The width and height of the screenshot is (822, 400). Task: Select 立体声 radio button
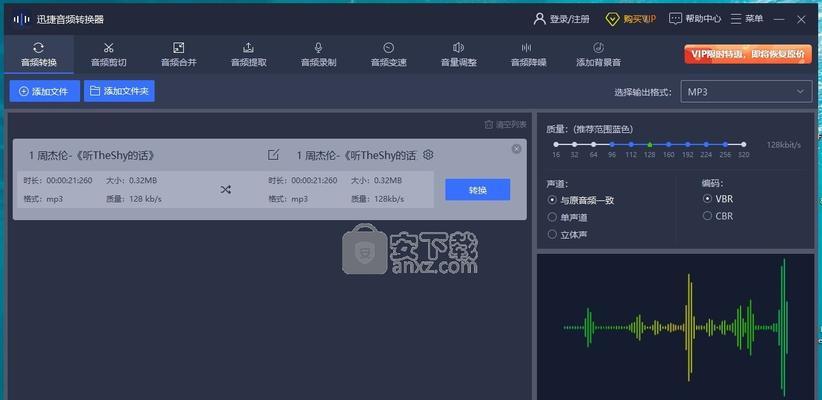click(568, 234)
